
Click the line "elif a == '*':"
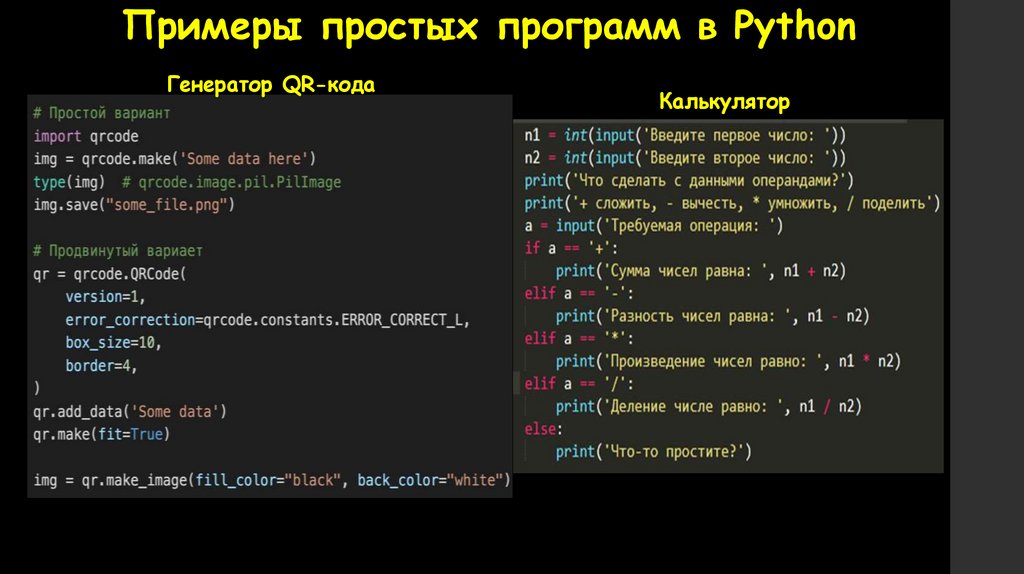[x=579, y=339]
